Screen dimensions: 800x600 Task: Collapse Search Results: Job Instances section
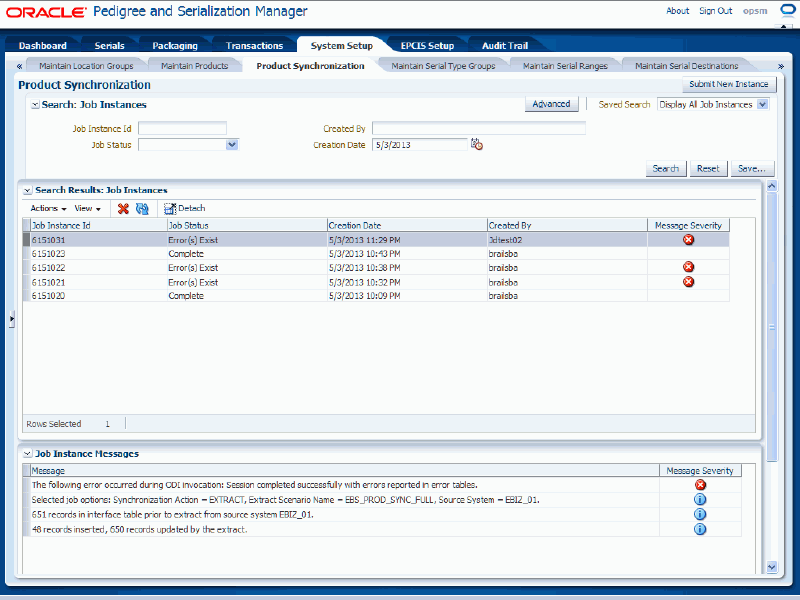coord(28,190)
